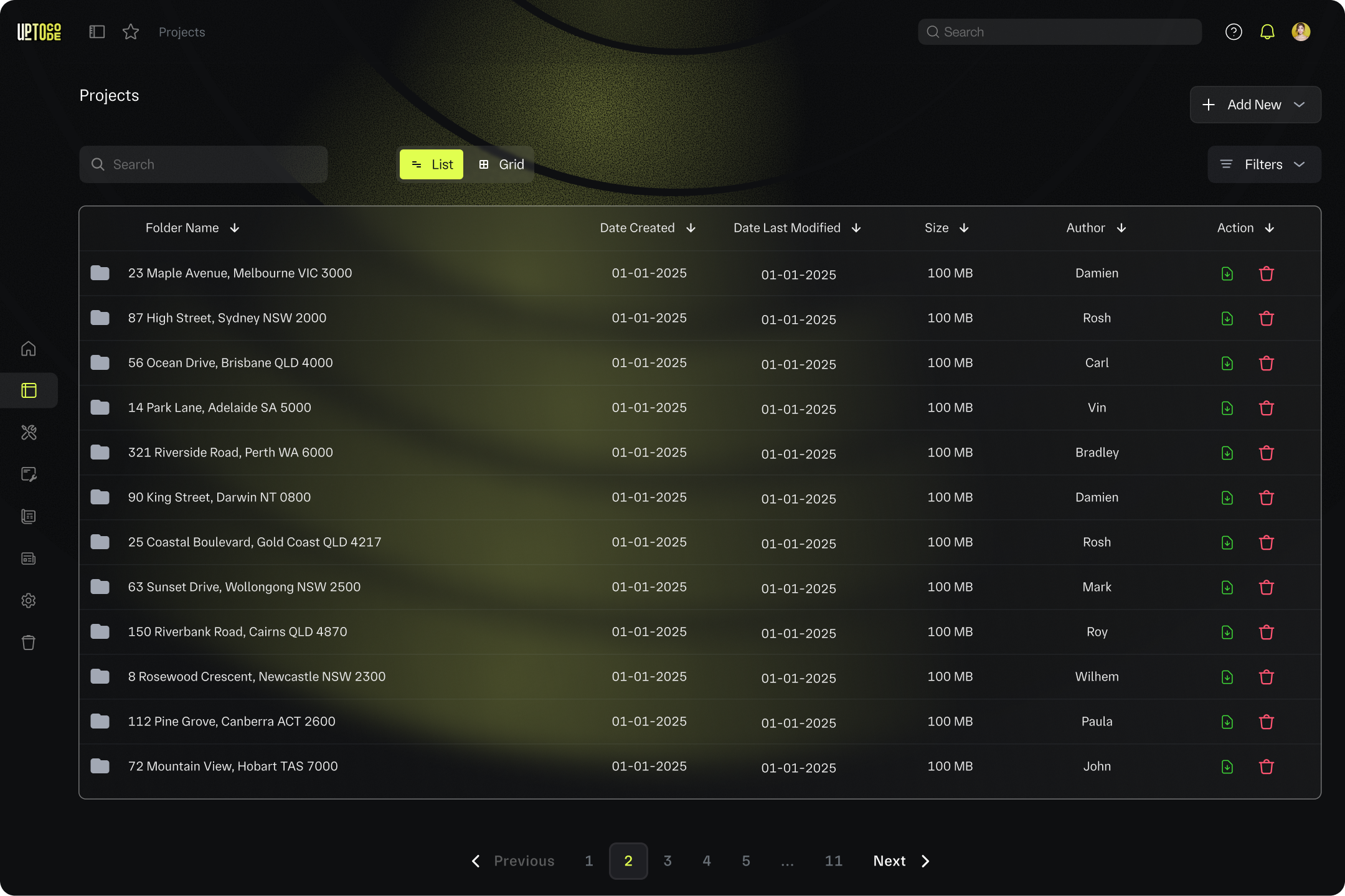Screen dimensions: 1345x896
Task: Toggle the sidebar panel icon
Action: coord(97,32)
